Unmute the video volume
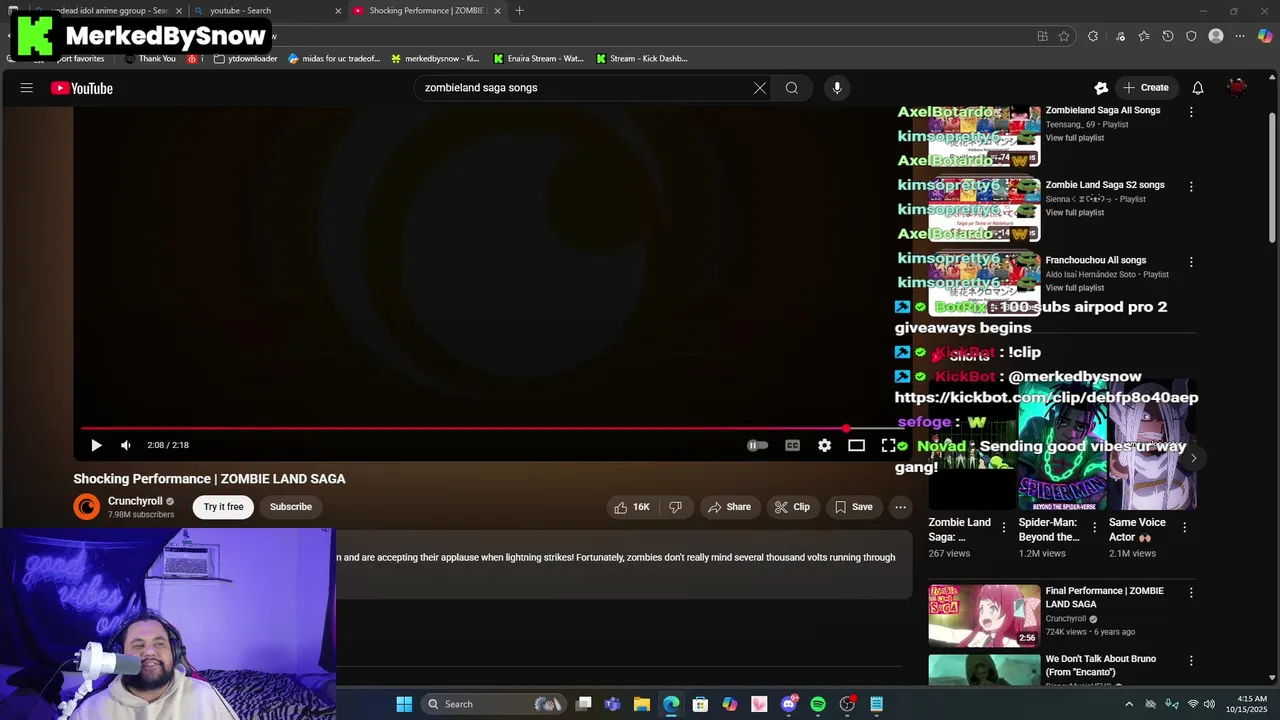Viewport: 1280px width, 720px height. (x=126, y=445)
